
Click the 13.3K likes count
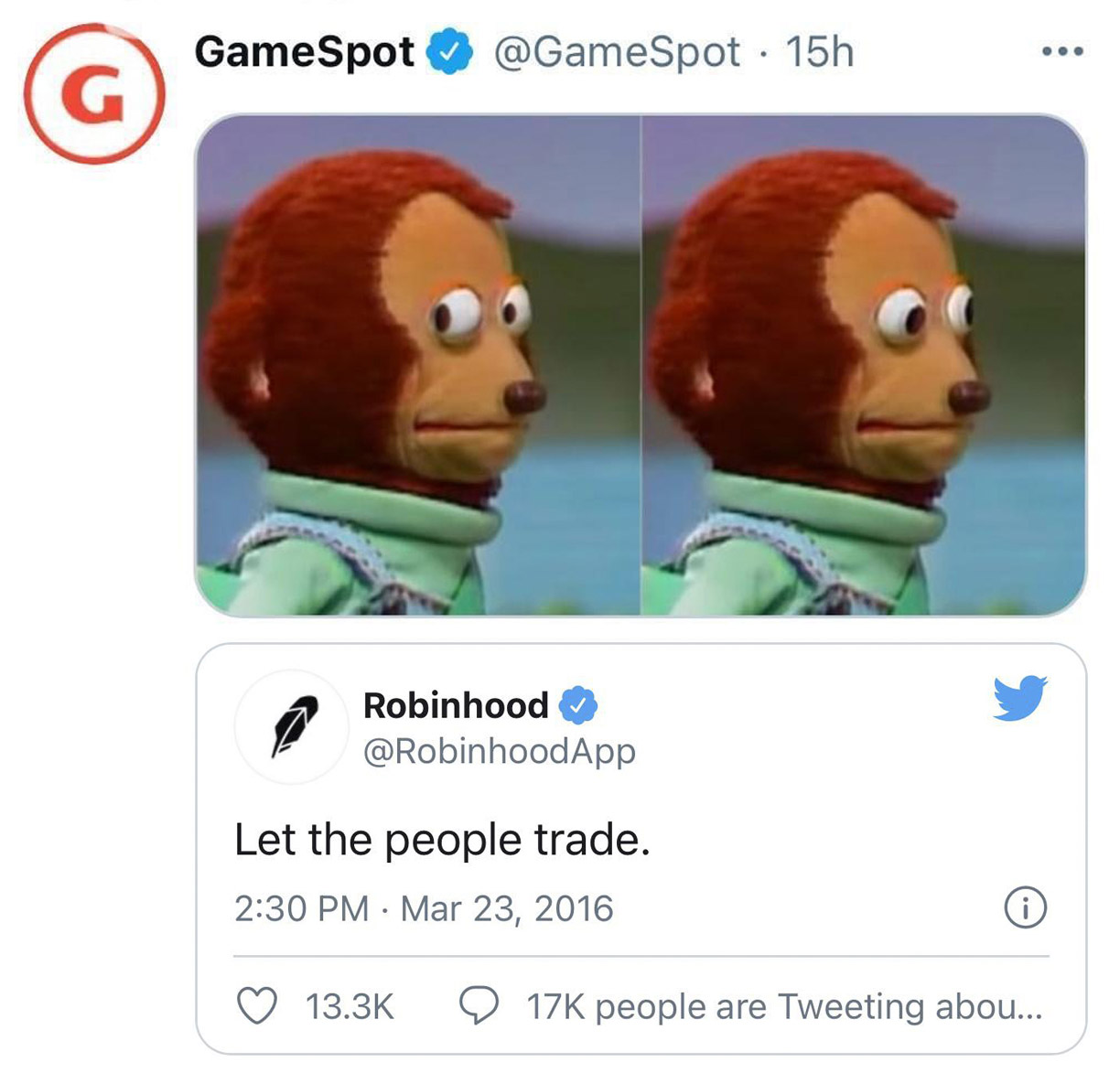click(x=350, y=1007)
